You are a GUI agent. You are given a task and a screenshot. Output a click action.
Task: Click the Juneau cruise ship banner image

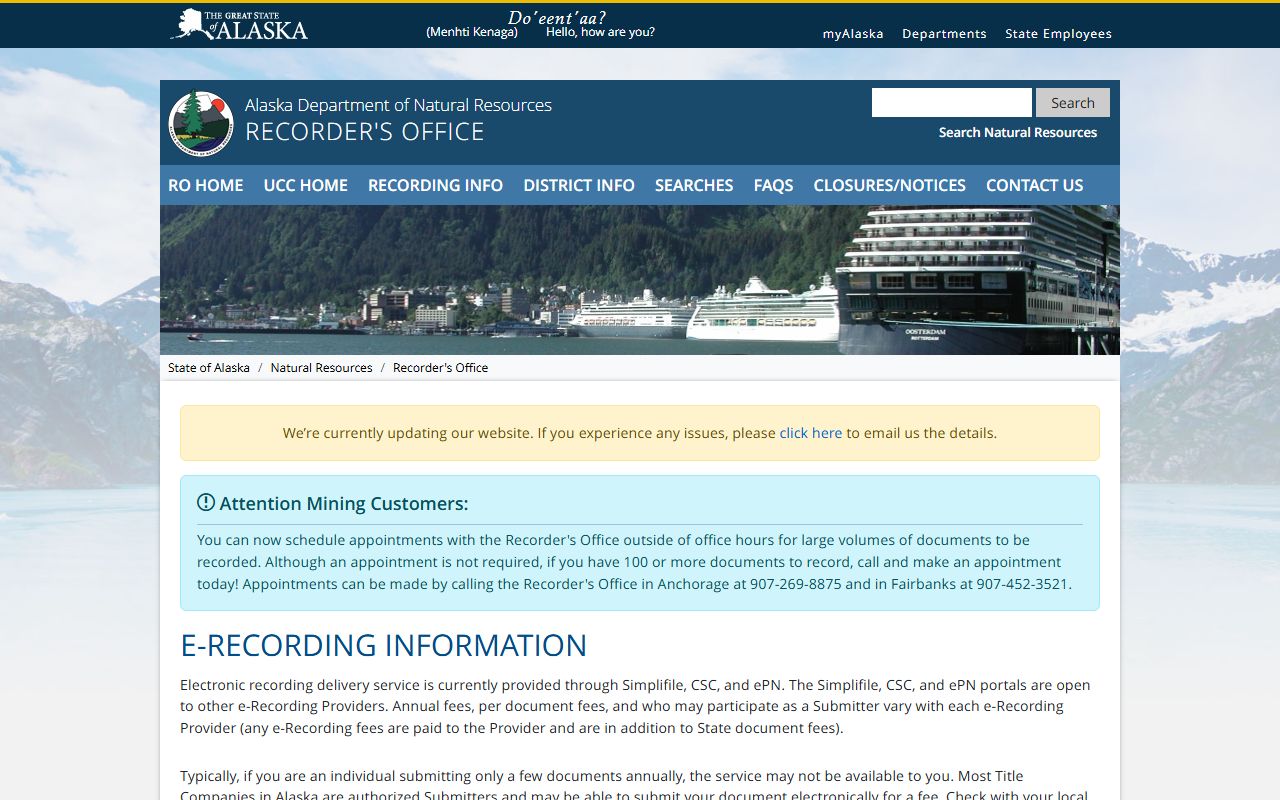click(640, 280)
